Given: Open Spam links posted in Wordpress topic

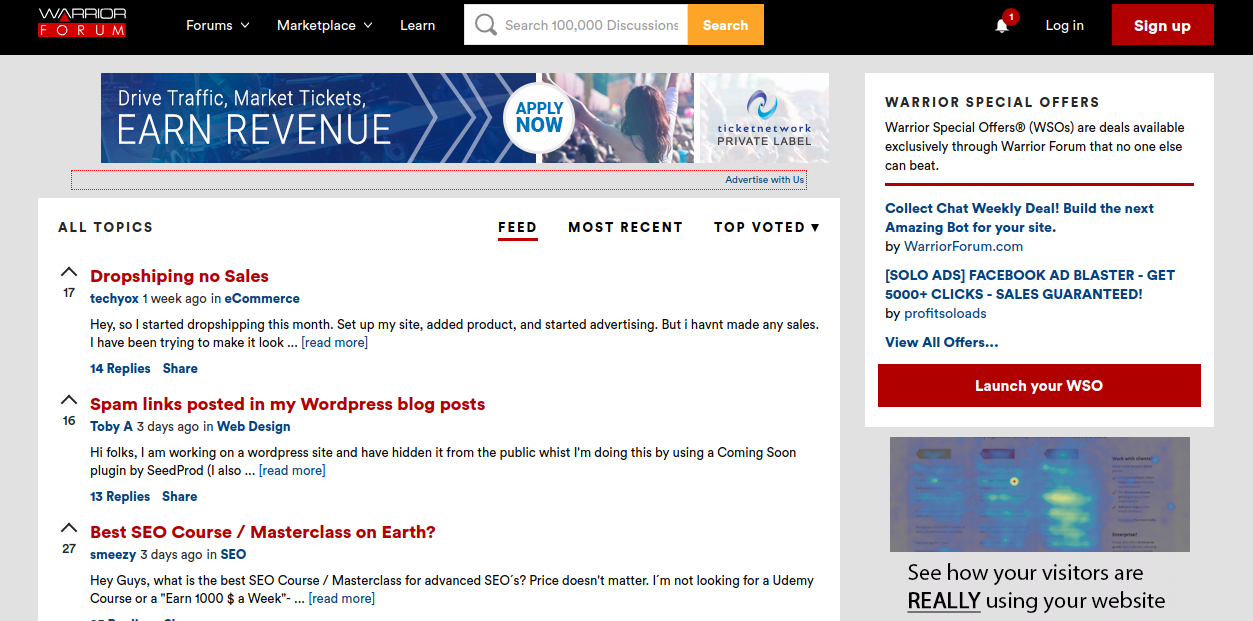Looking at the screenshot, I should coord(287,404).
